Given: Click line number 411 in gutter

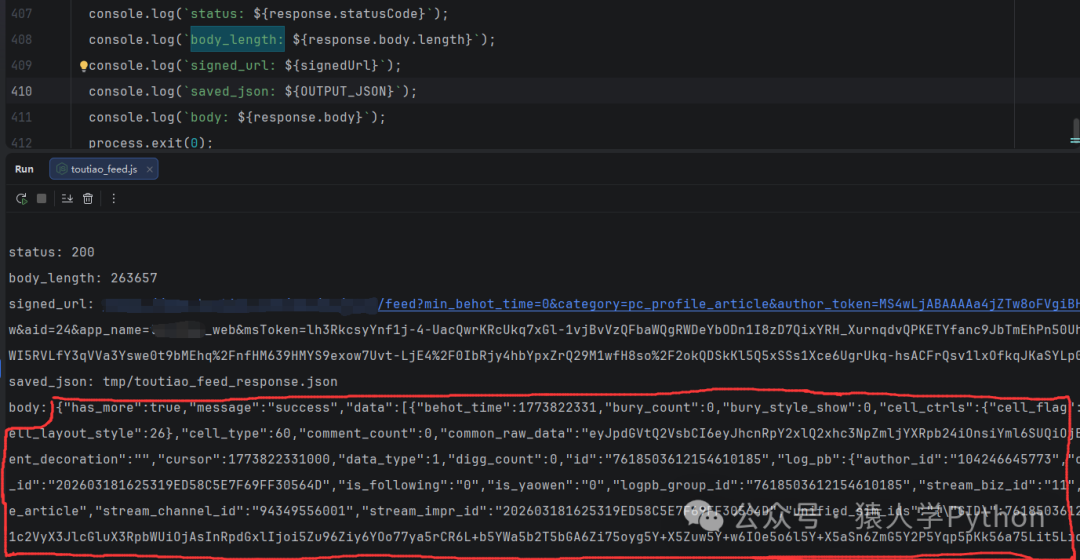Looking at the screenshot, I should [x=21, y=117].
